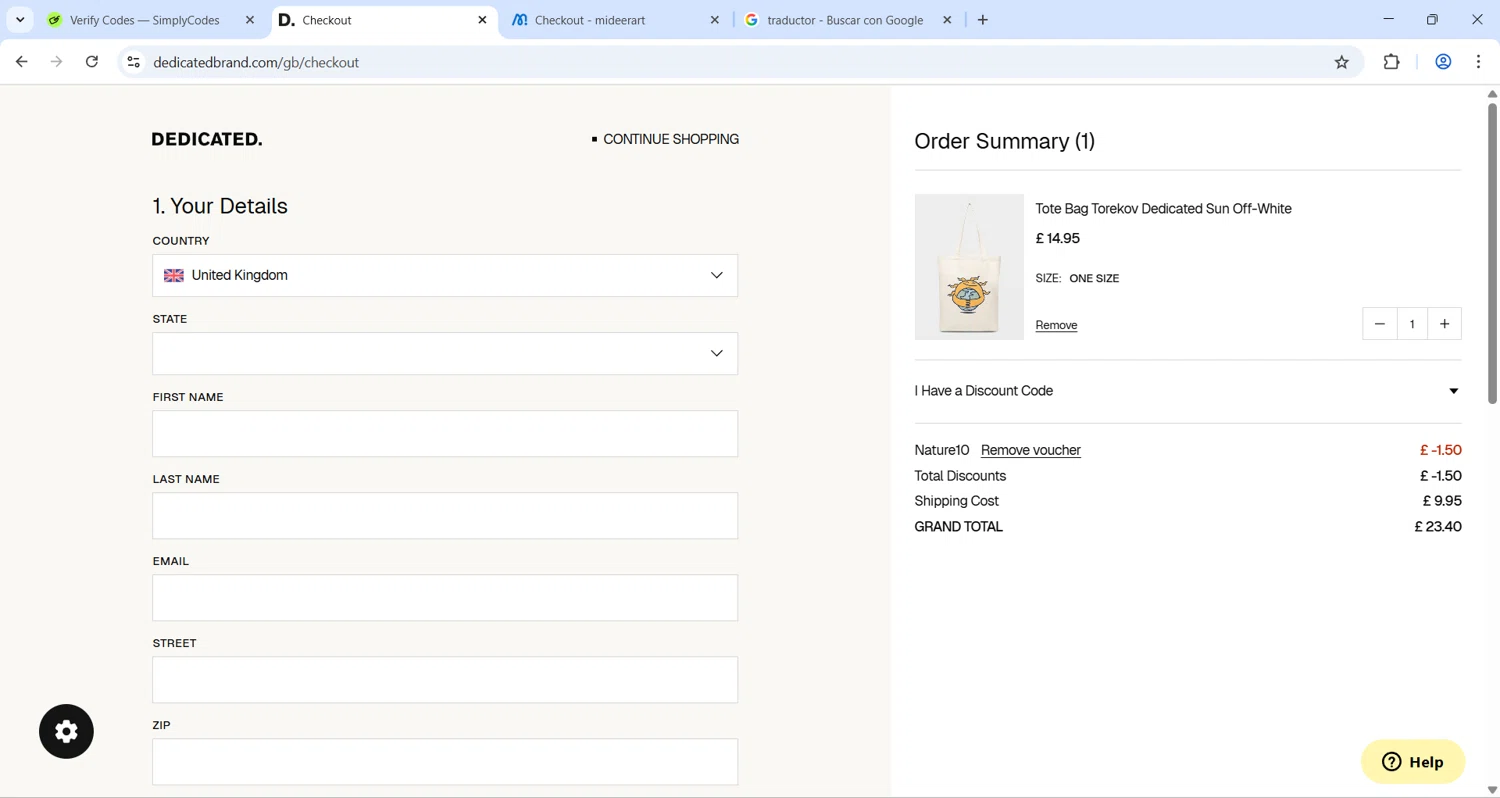
Task: Remove the tote bag from the order
Action: click(x=1056, y=325)
